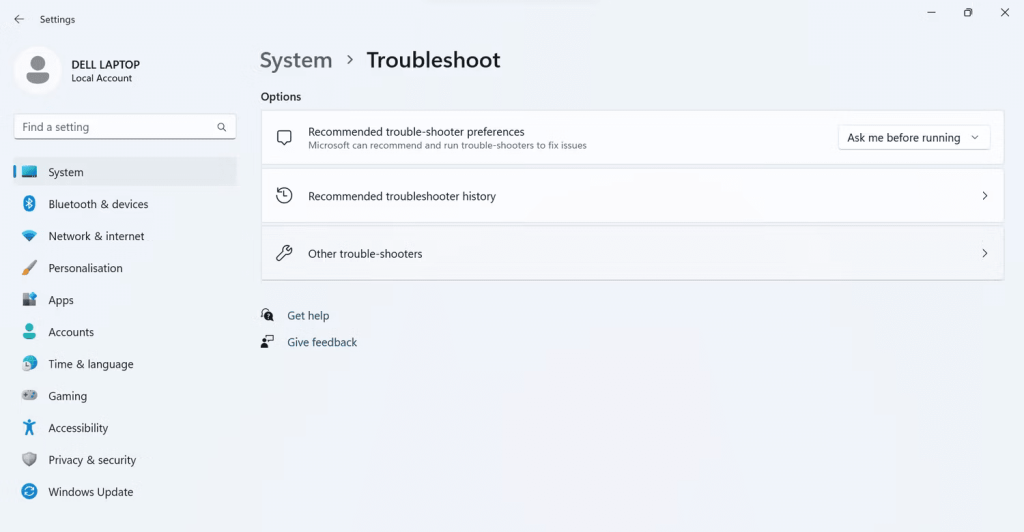
Task: Click the Accessibility figure icon
Action: pos(29,428)
